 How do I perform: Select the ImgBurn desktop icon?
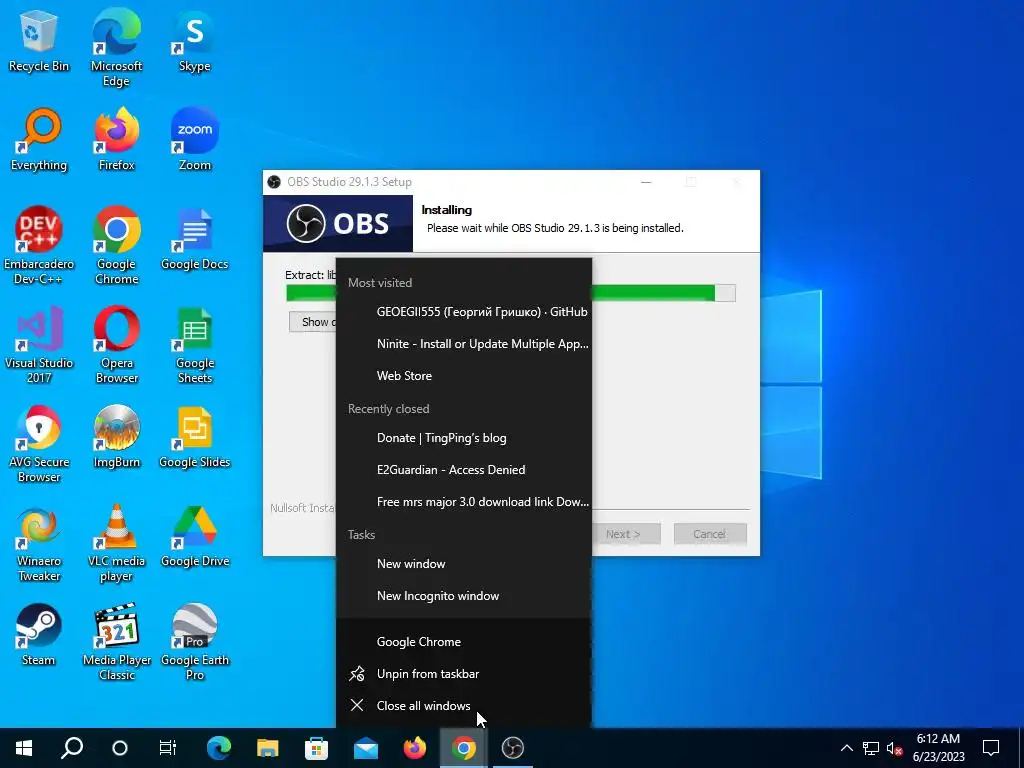pyautogui.click(x=116, y=437)
